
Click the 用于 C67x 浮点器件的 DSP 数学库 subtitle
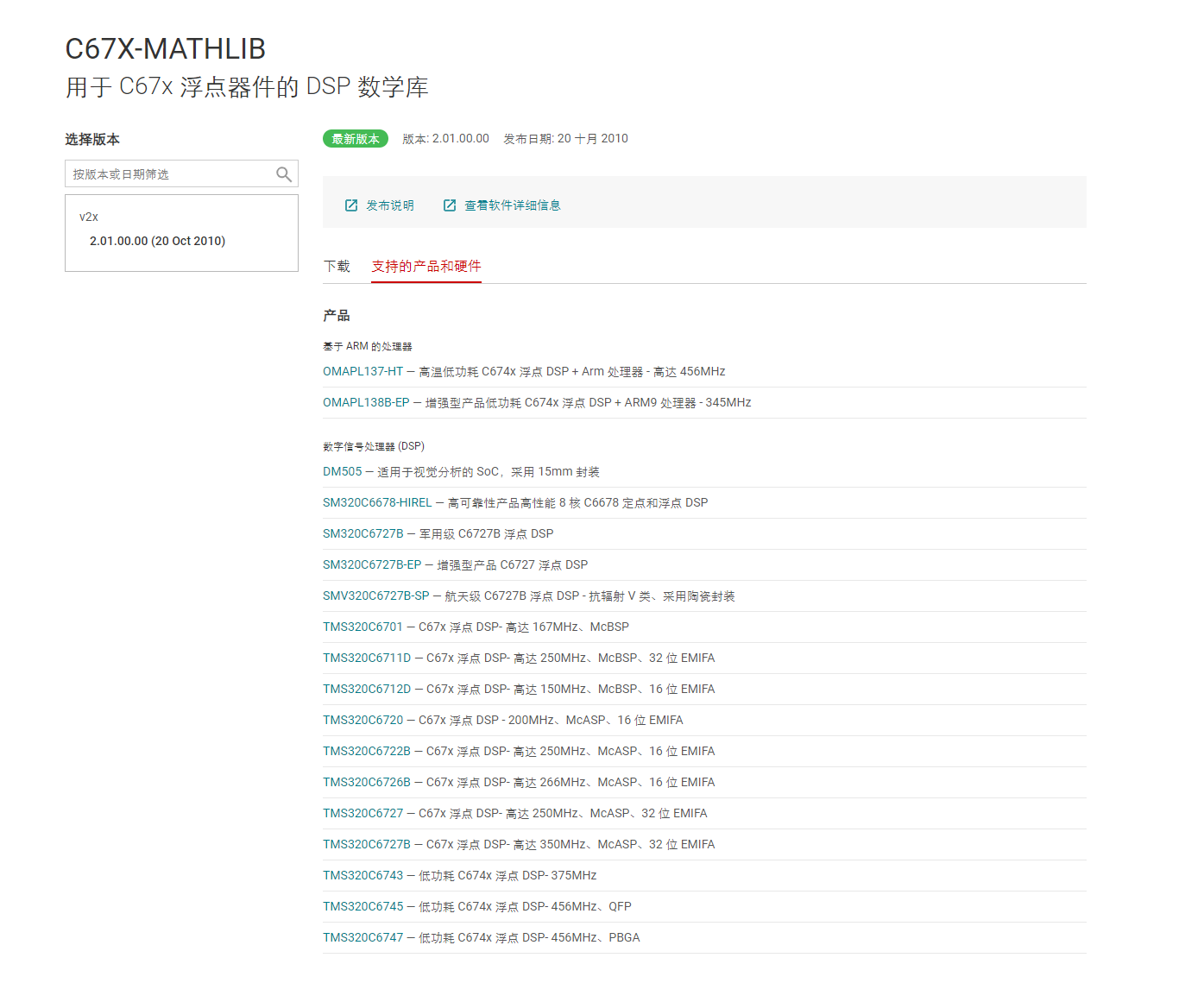(247, 86)
